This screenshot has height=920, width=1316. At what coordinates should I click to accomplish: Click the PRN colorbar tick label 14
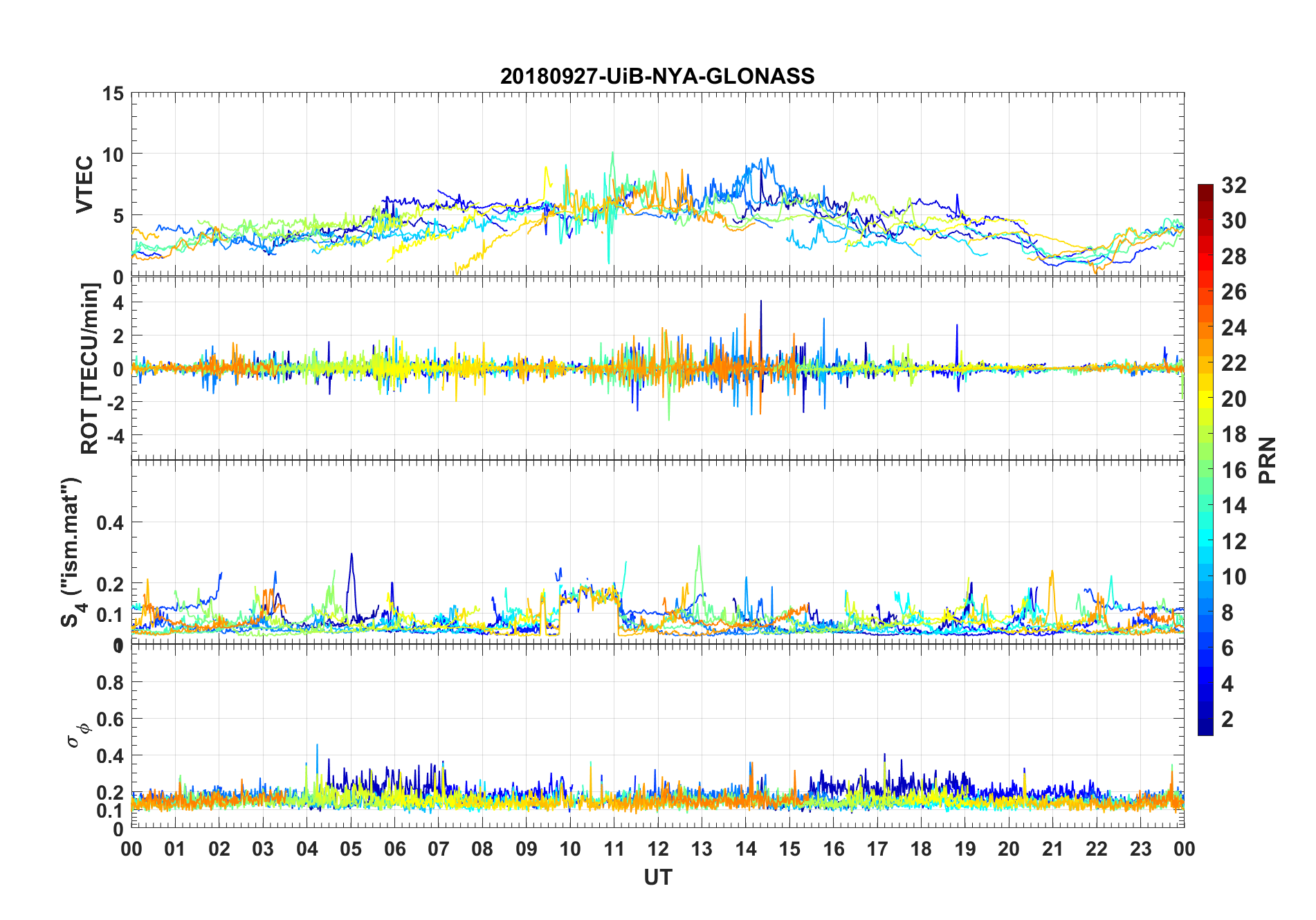1234,506
